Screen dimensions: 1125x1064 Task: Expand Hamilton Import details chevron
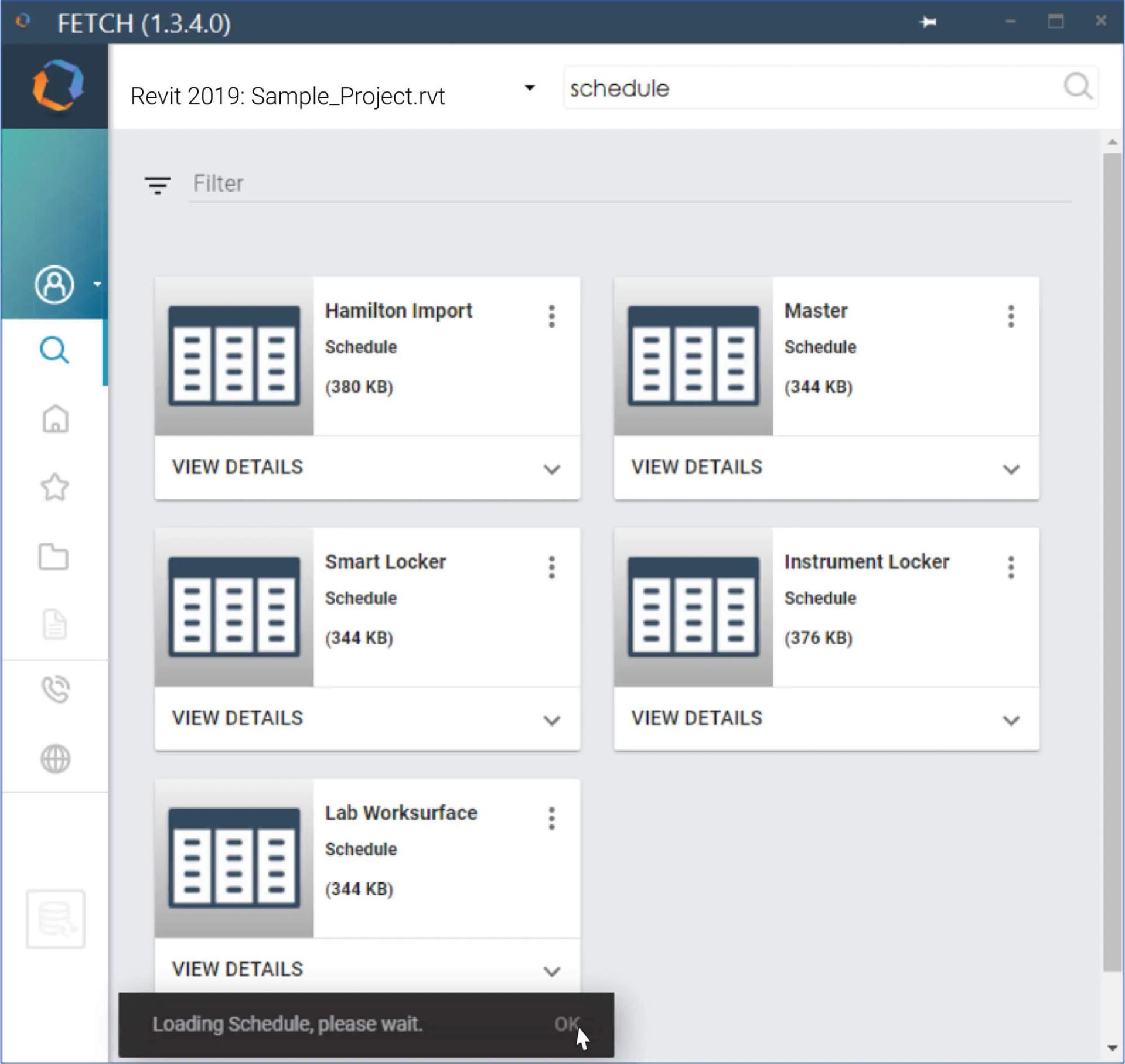pyautogui.click(x=551, y=469)
